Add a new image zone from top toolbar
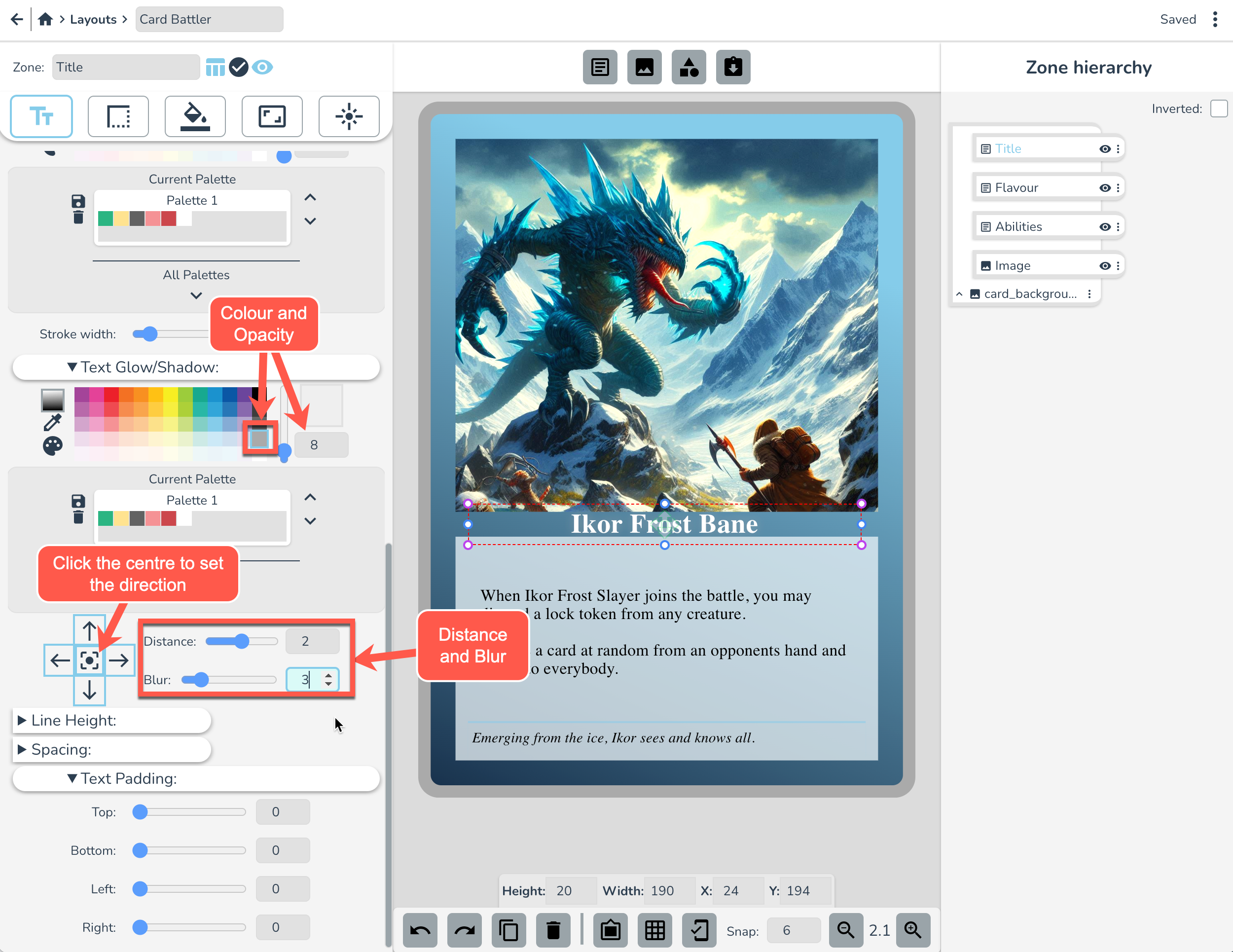This screenshot has width=1233, height=952. click(644, 67)
